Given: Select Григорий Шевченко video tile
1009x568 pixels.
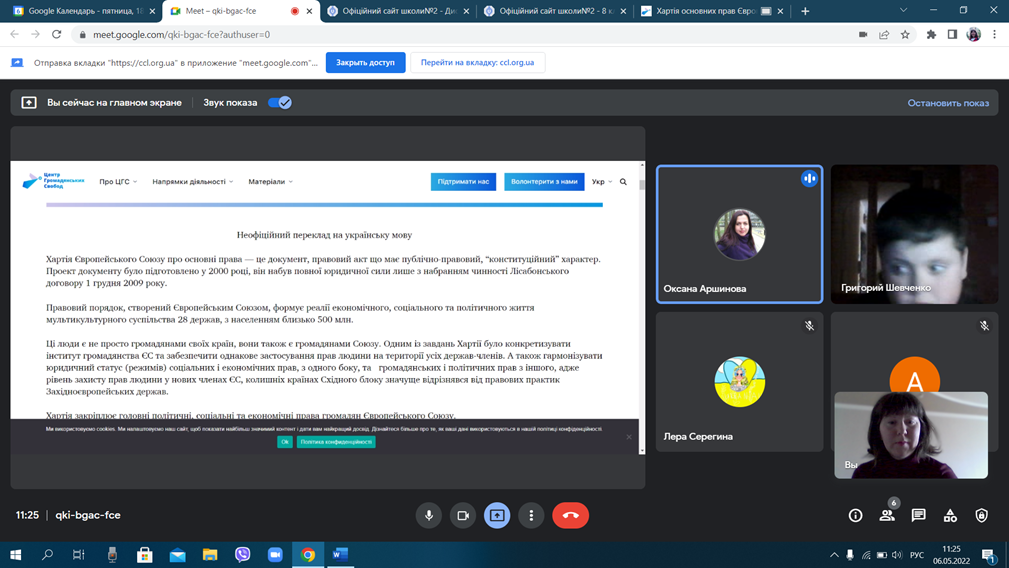Looking at the screenshot, I should [x=914, y=234].
